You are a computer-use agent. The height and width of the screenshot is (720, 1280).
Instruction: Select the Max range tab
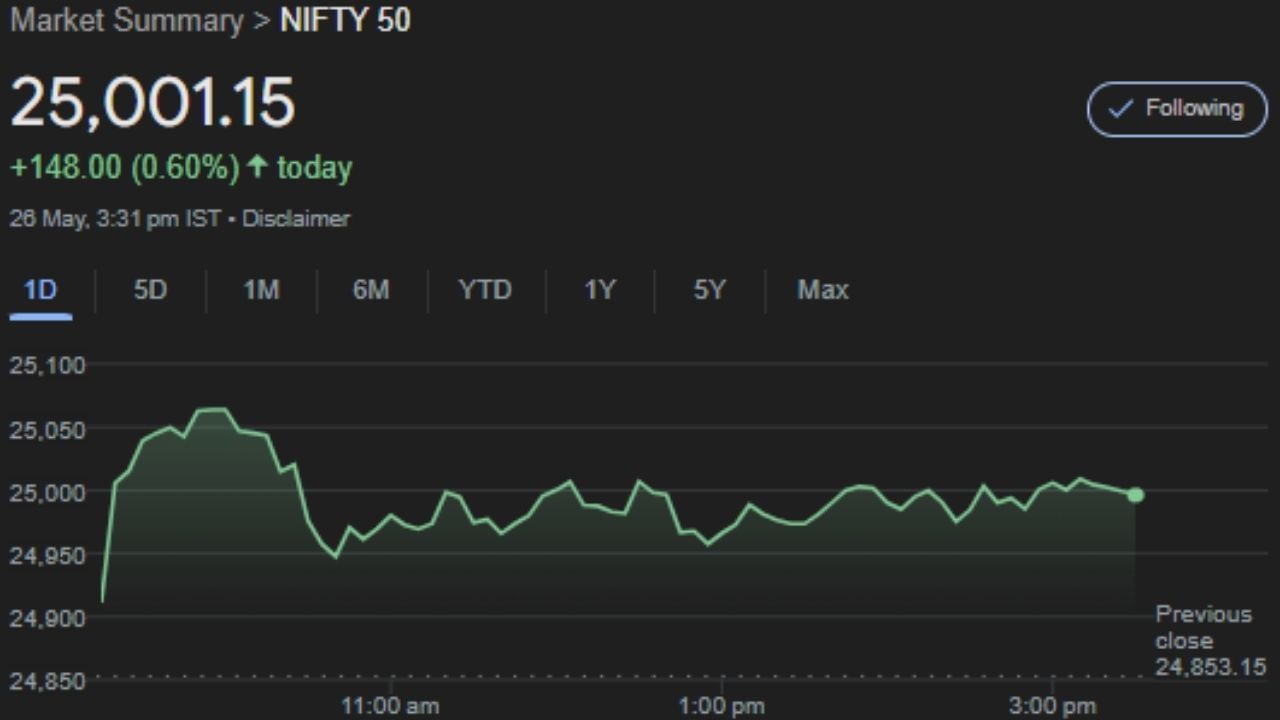823,290
